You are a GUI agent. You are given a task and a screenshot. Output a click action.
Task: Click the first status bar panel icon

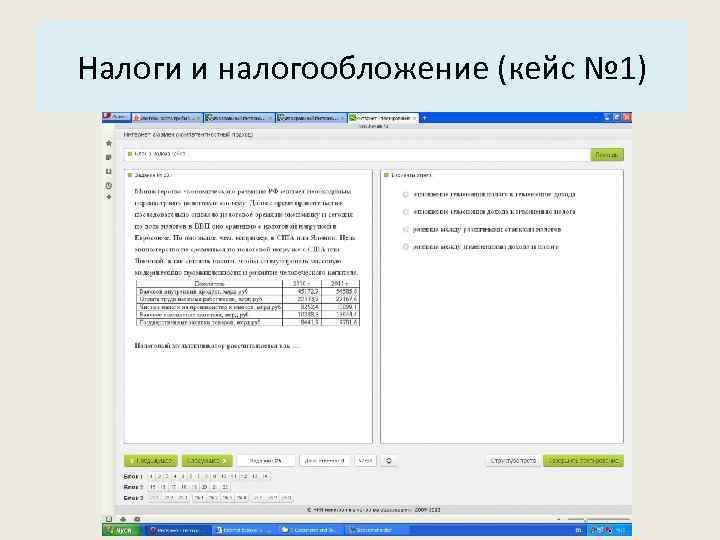coord(109,519)
